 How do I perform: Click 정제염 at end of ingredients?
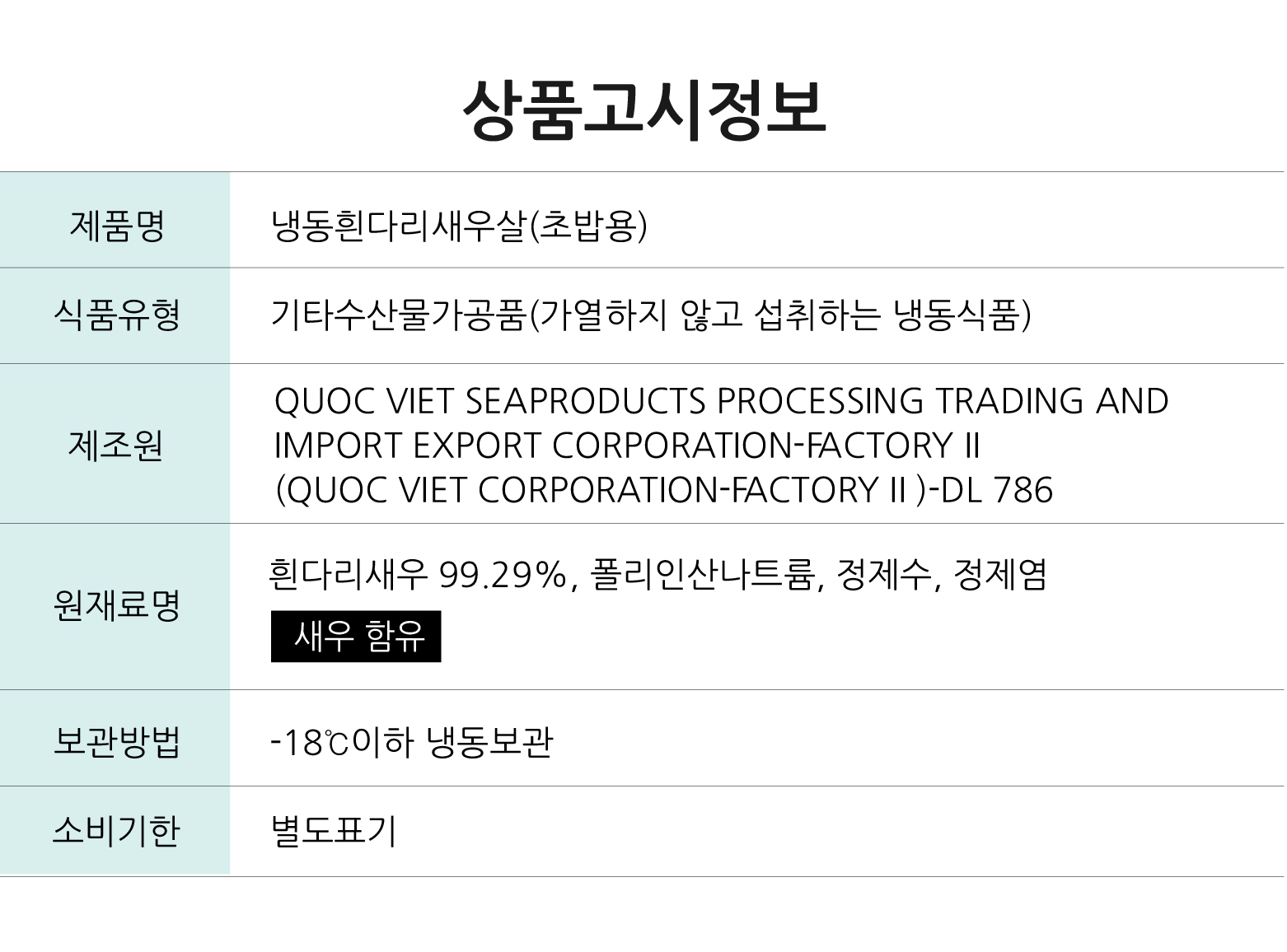tap(999, 574)
